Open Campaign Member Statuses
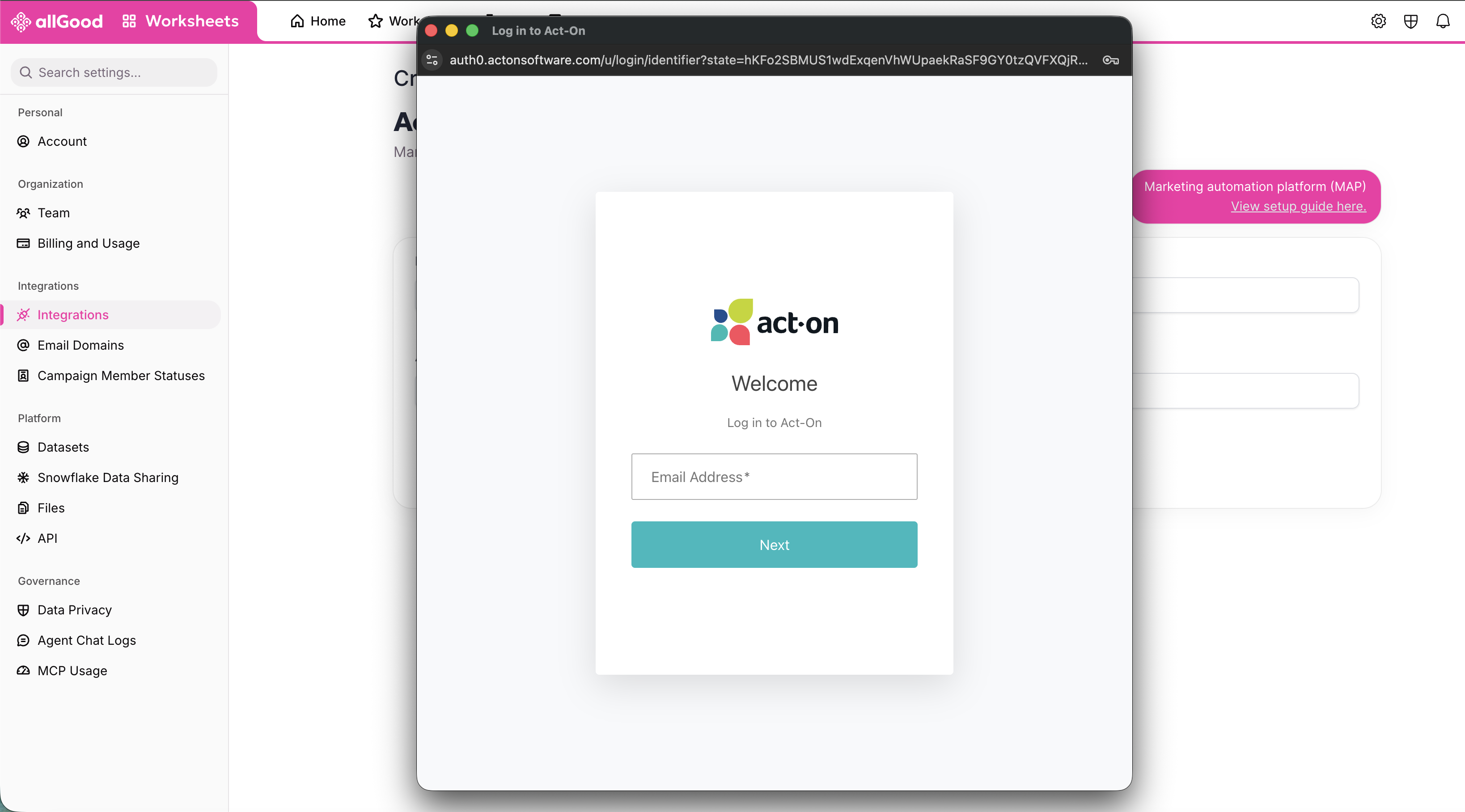This screenshot has height=812, width=1465. [x=110, y=376]
